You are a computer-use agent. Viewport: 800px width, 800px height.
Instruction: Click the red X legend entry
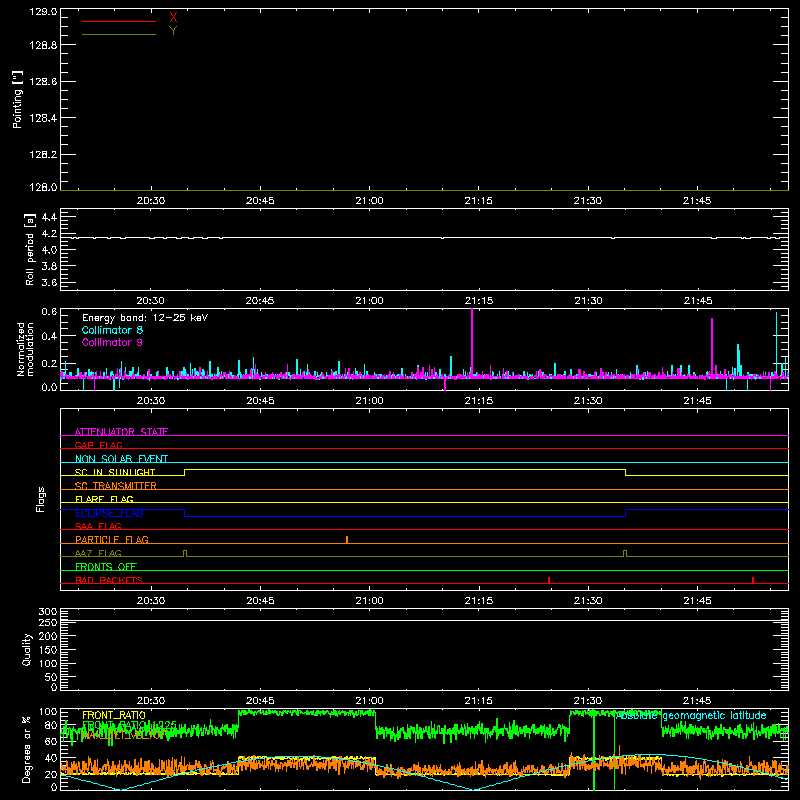tap(173, 17)
